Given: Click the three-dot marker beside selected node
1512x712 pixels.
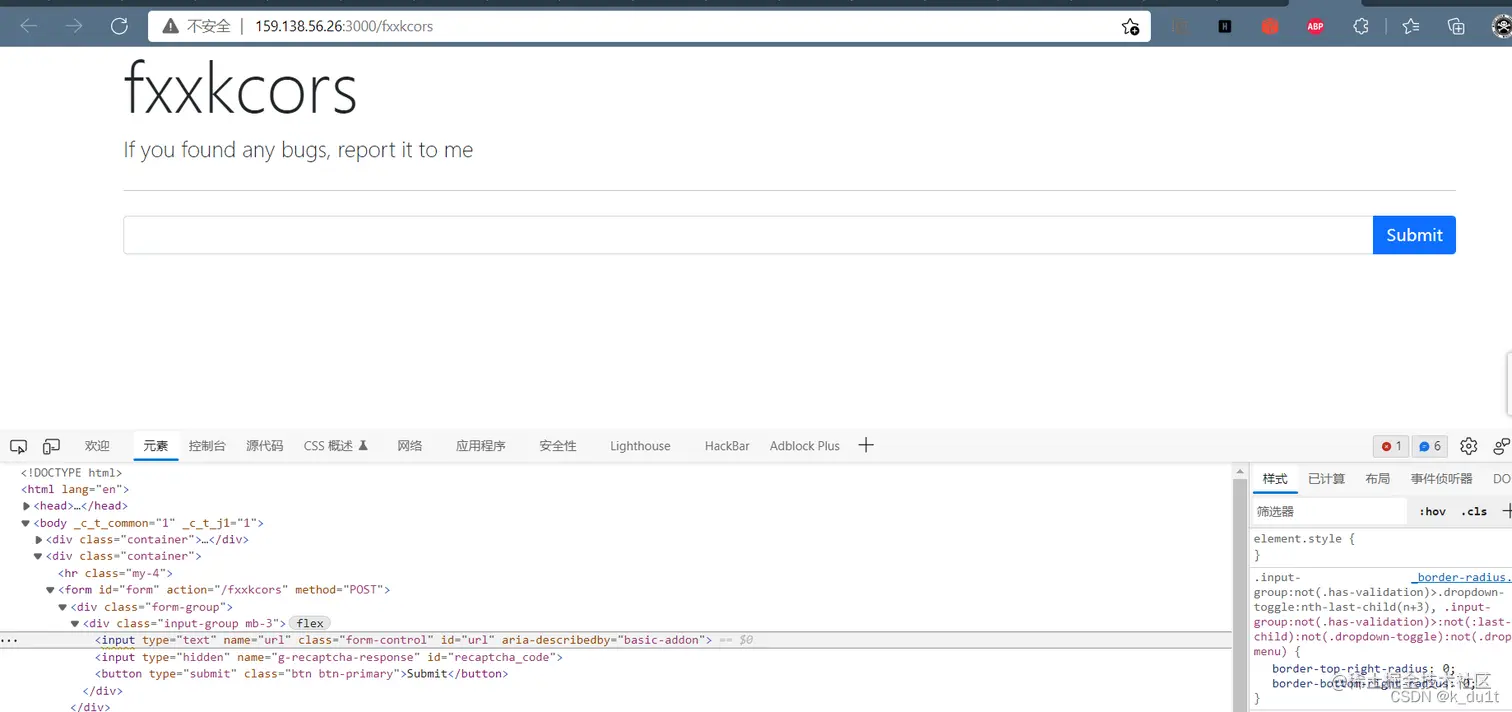Looking at the screenshot, I should tap(8, 640).
